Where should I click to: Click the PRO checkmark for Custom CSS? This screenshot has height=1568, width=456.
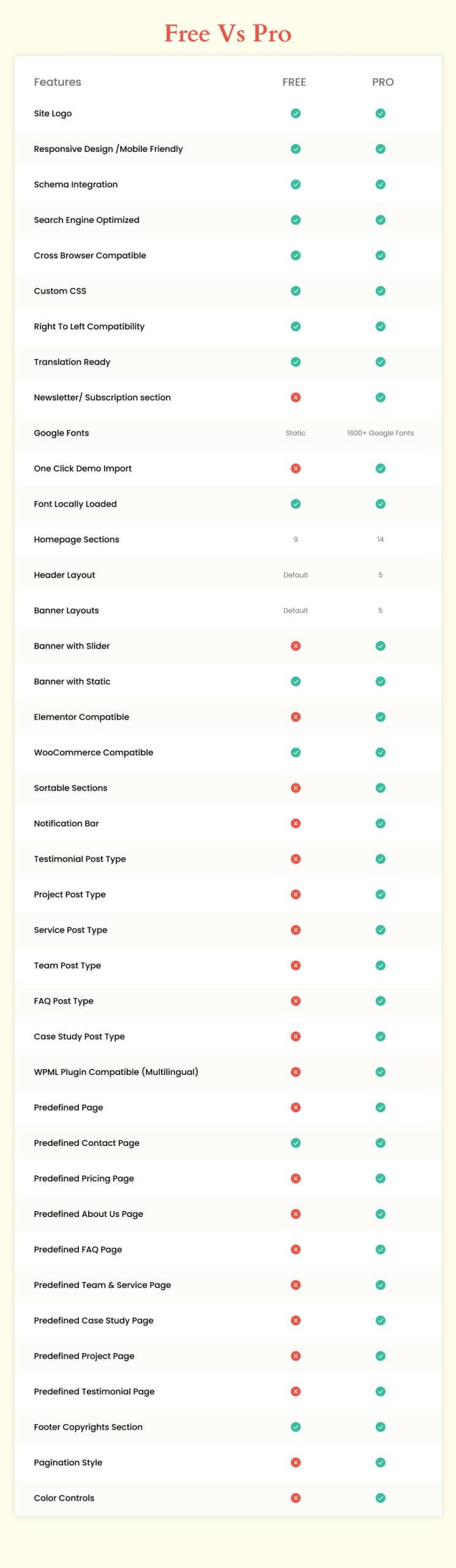tap(380, 291)
